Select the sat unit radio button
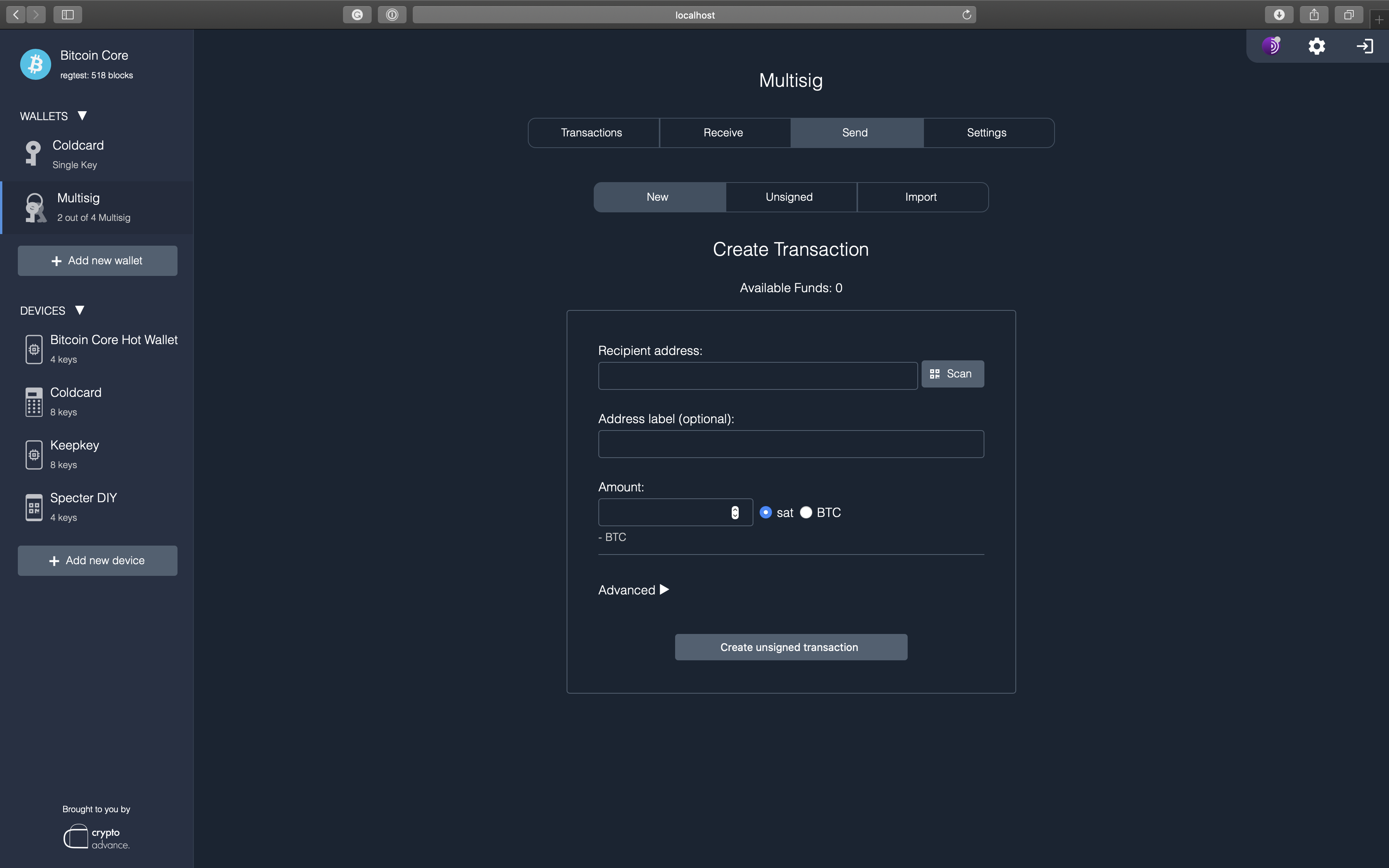The height and width of the screenshot is (868, 1389). point(766,512)
